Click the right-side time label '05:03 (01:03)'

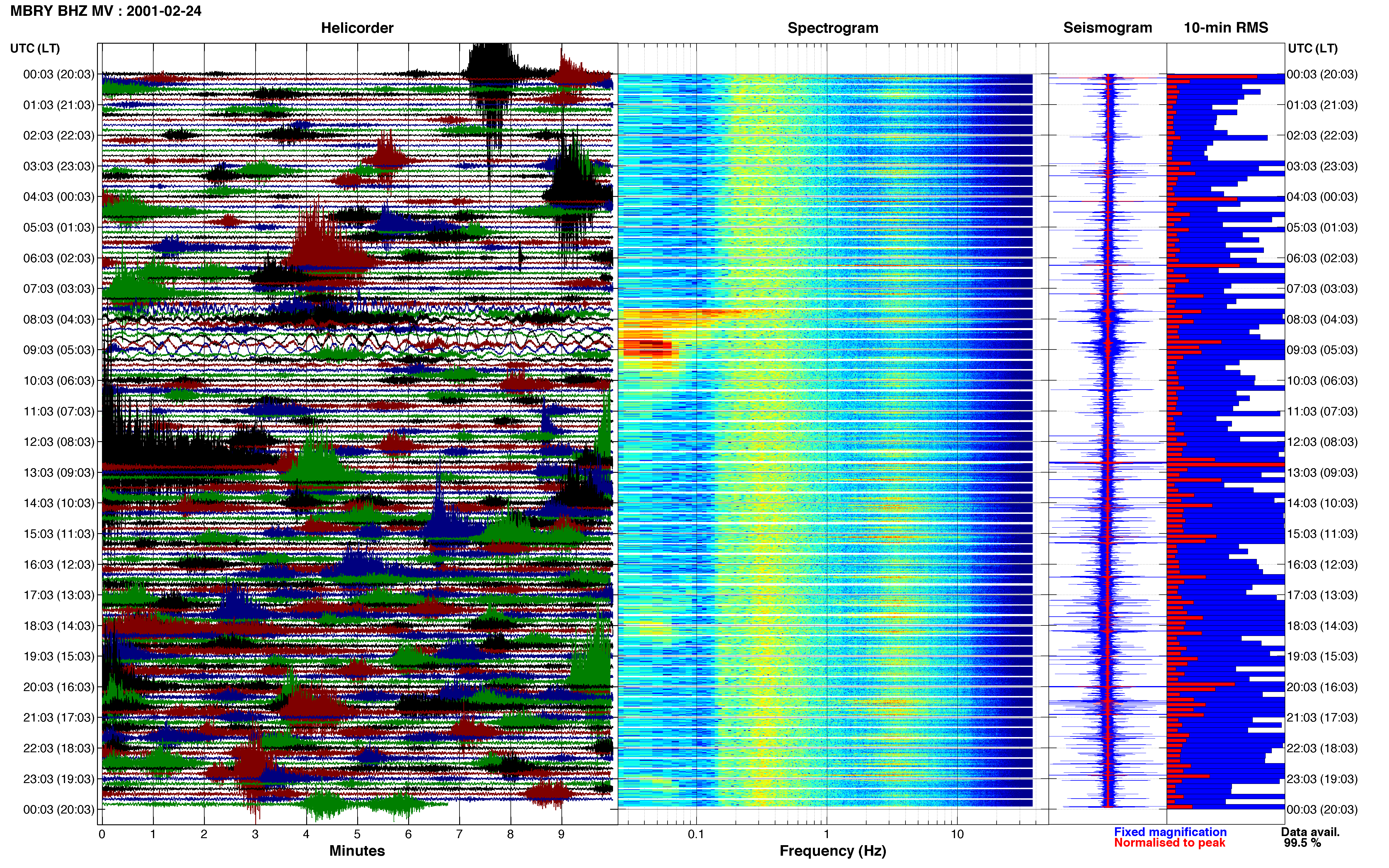[x=1322, y=227]
